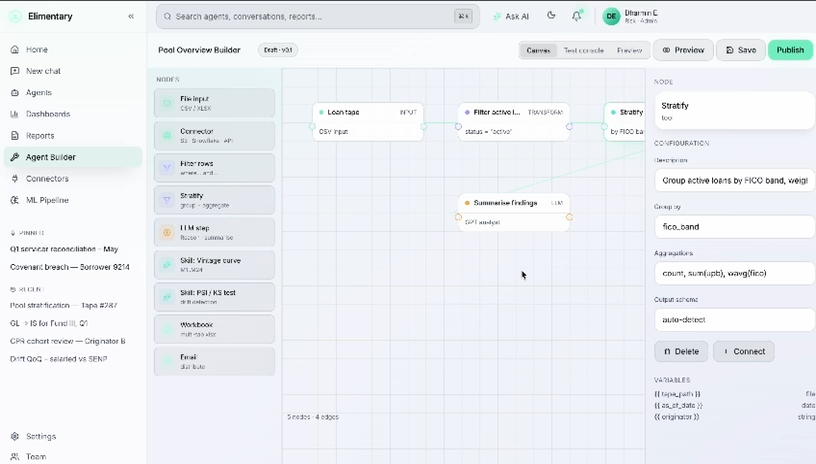The image size is (816, 464).
Task: Click the New chat bubble icon
Action: point(15,71)
